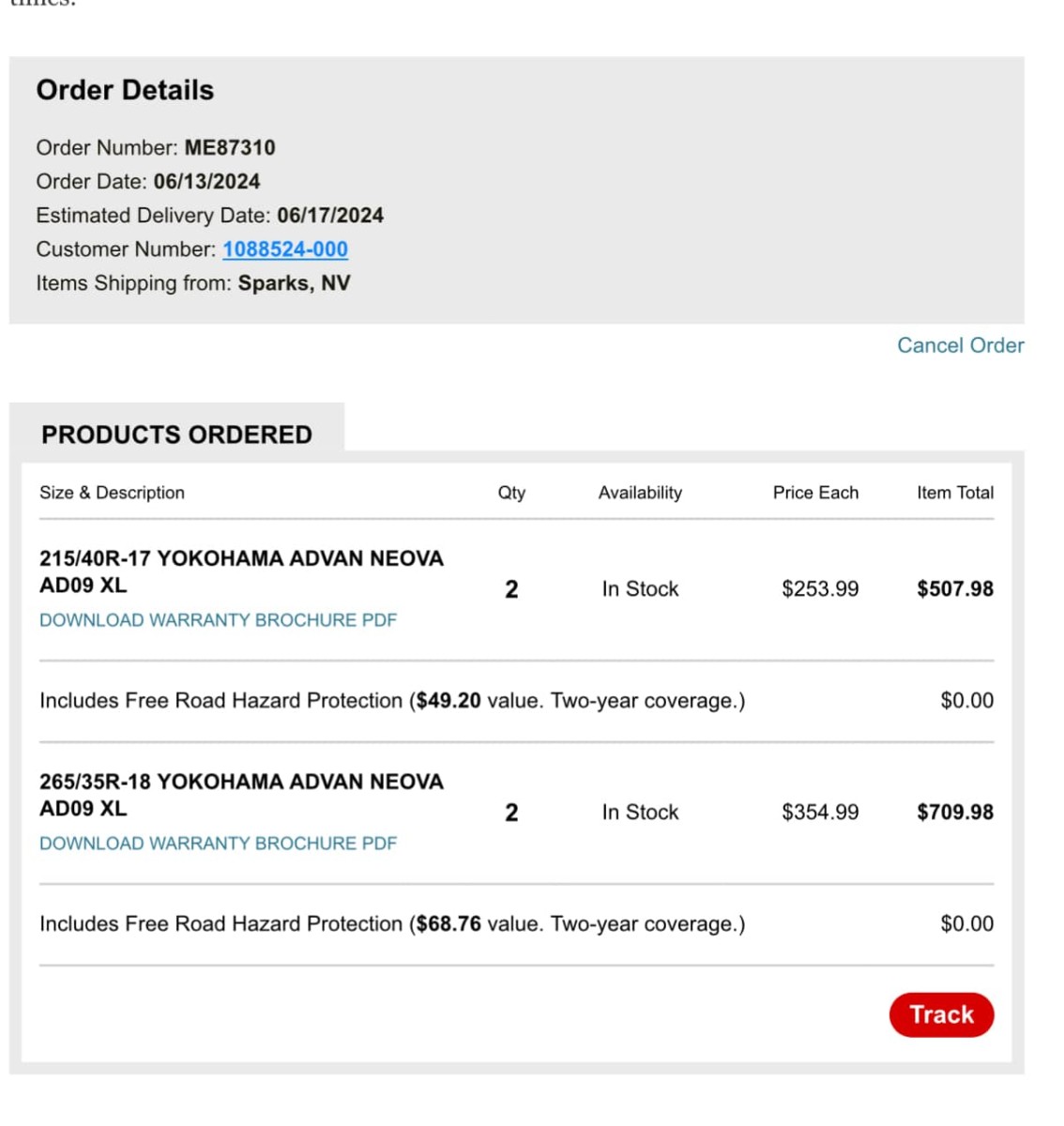Click the order date 06/13/2024
Image resolution: width=1064 pixels, height=1126 pixels.
coord(206,182)
